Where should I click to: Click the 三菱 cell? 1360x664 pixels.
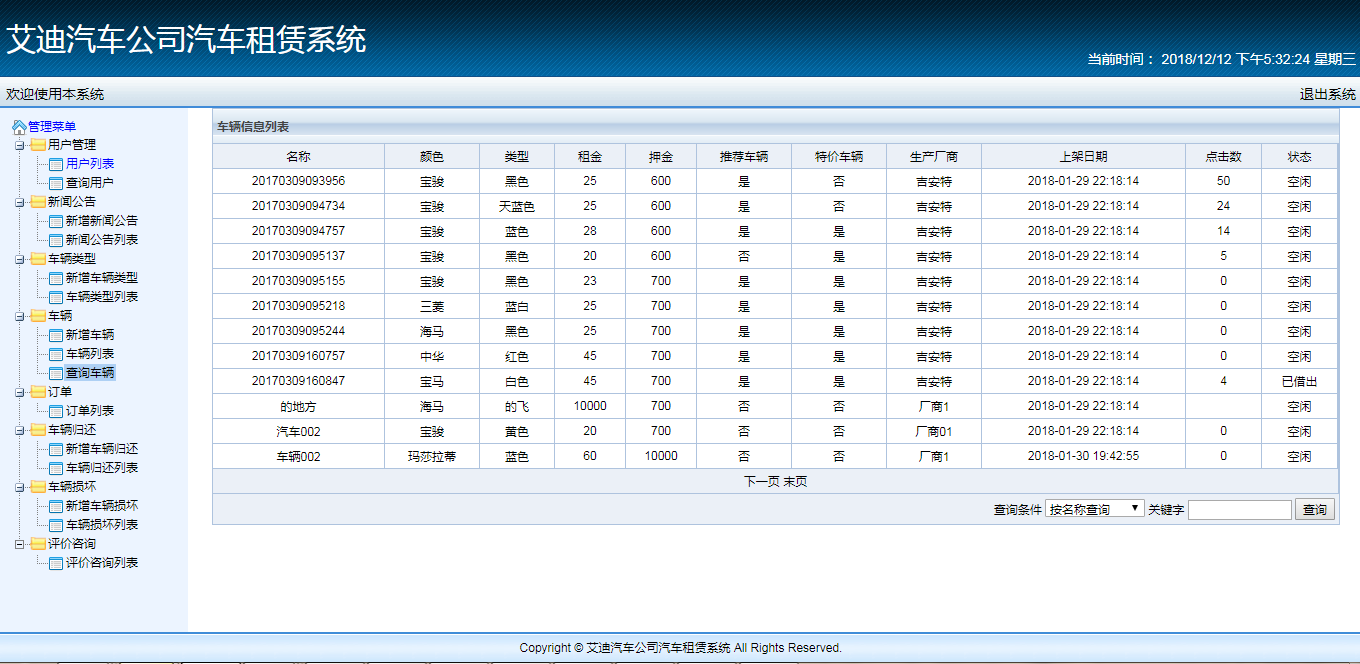[x=432, y=306]
